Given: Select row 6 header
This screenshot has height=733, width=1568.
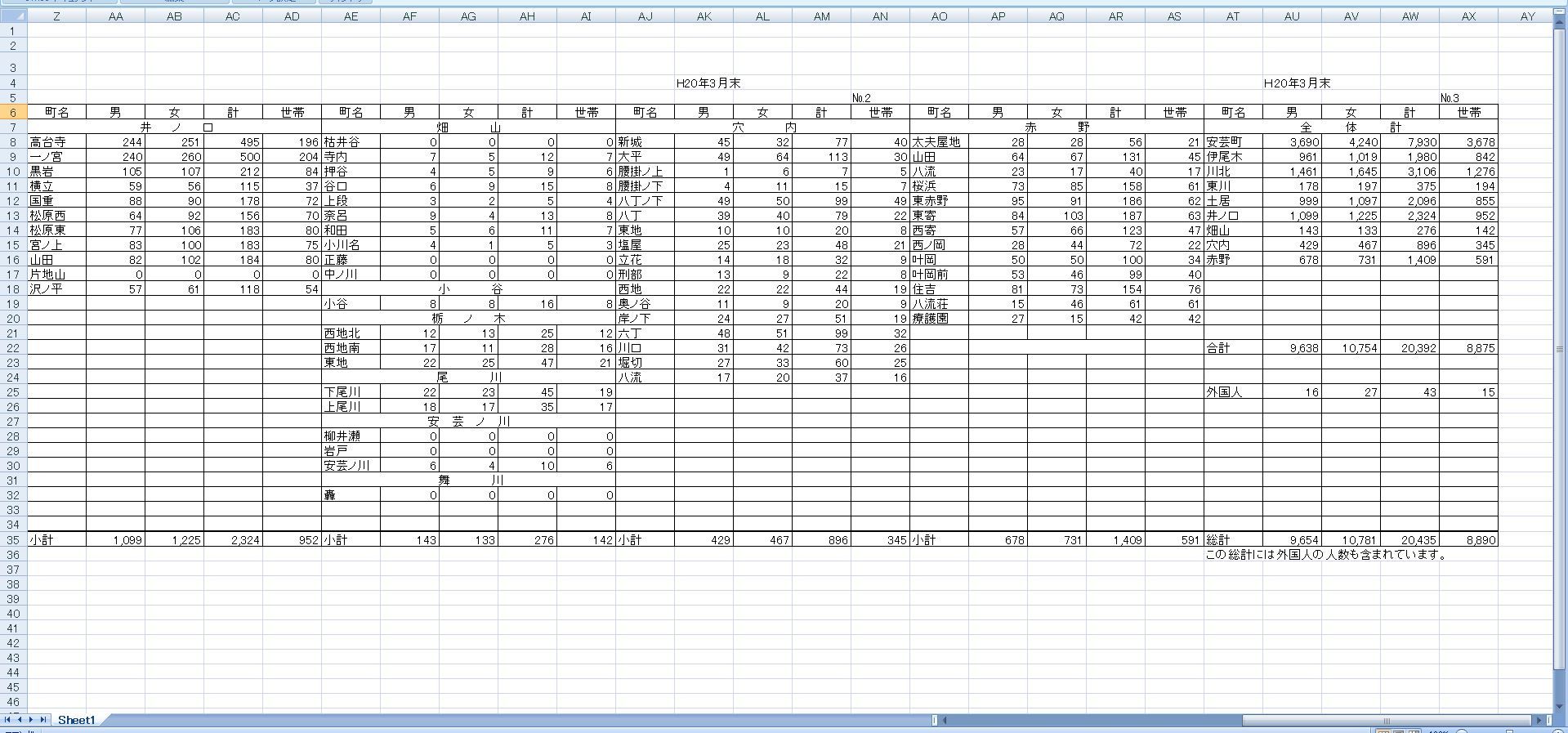Looking at the screenshot, I should pyautogui.click(x=13, y=112).
